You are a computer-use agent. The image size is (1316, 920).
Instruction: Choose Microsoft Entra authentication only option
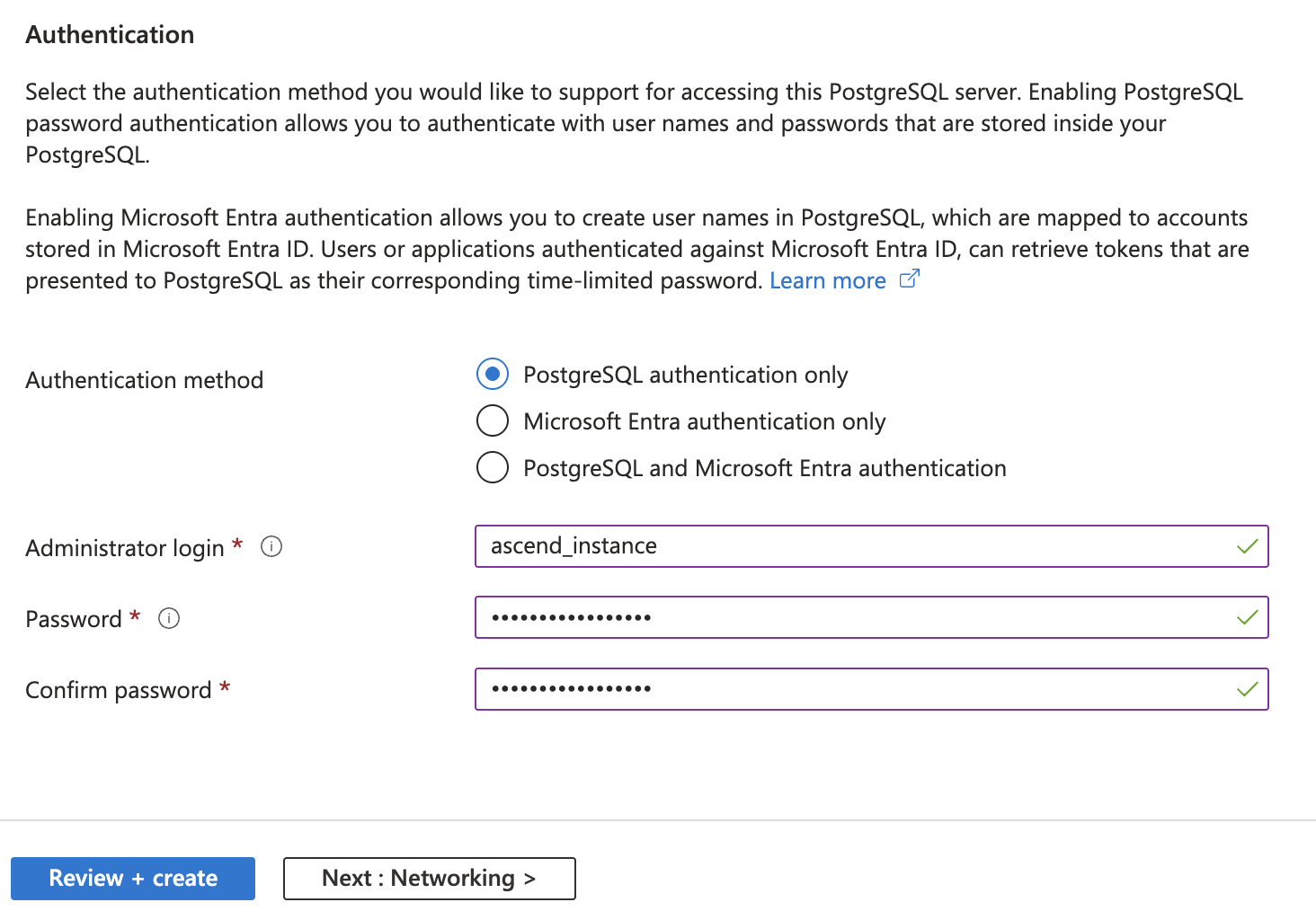[493, 420]
